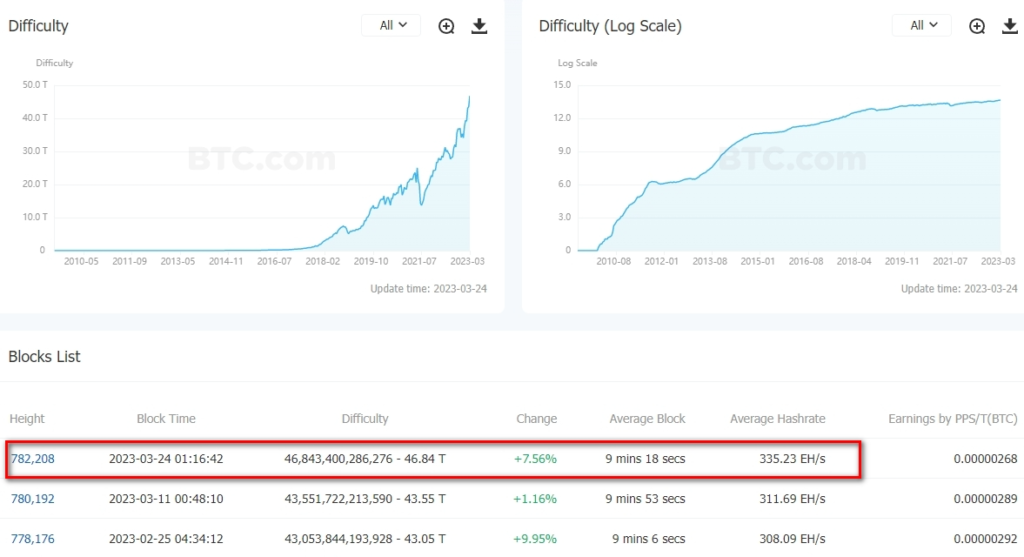Open block height 778,176 link

coord(32,538)
